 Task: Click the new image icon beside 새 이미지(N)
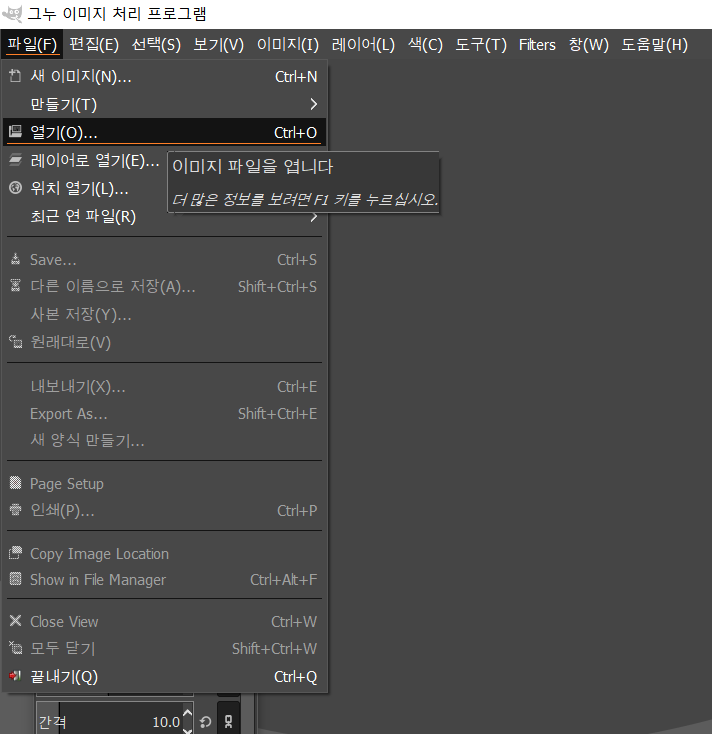[15, 76]
